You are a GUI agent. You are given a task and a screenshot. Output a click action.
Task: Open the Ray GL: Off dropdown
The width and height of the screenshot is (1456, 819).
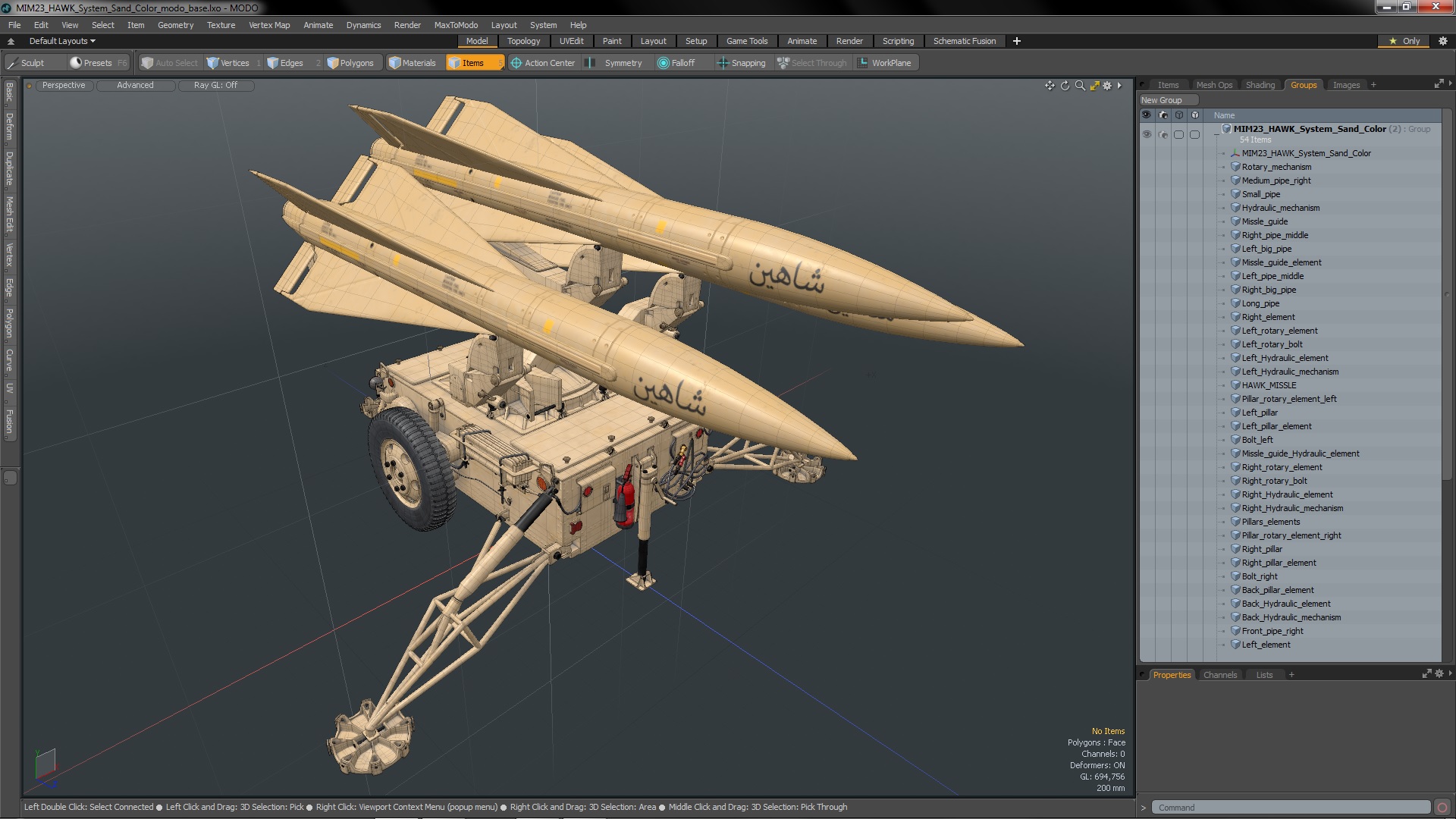[x=215, y=86]
